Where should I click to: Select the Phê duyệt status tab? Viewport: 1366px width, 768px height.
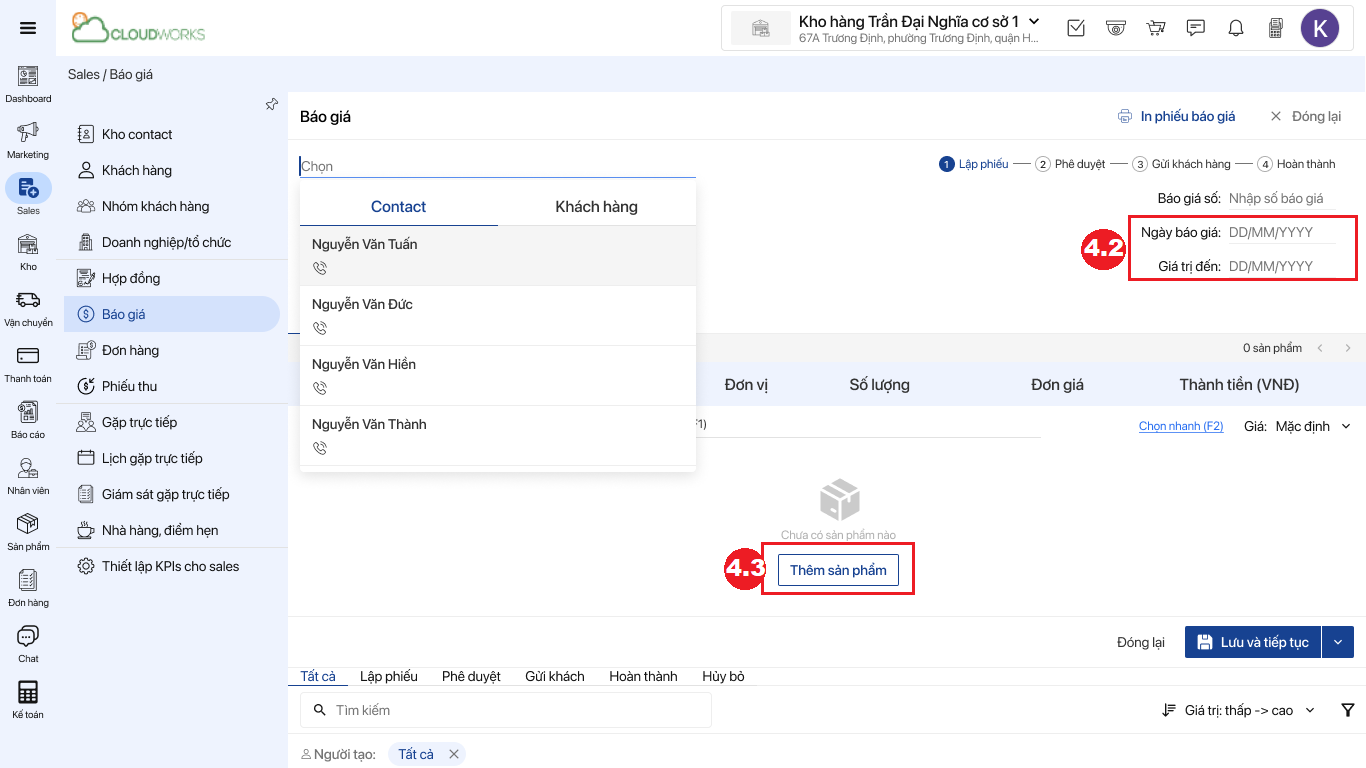coord(471,676)
